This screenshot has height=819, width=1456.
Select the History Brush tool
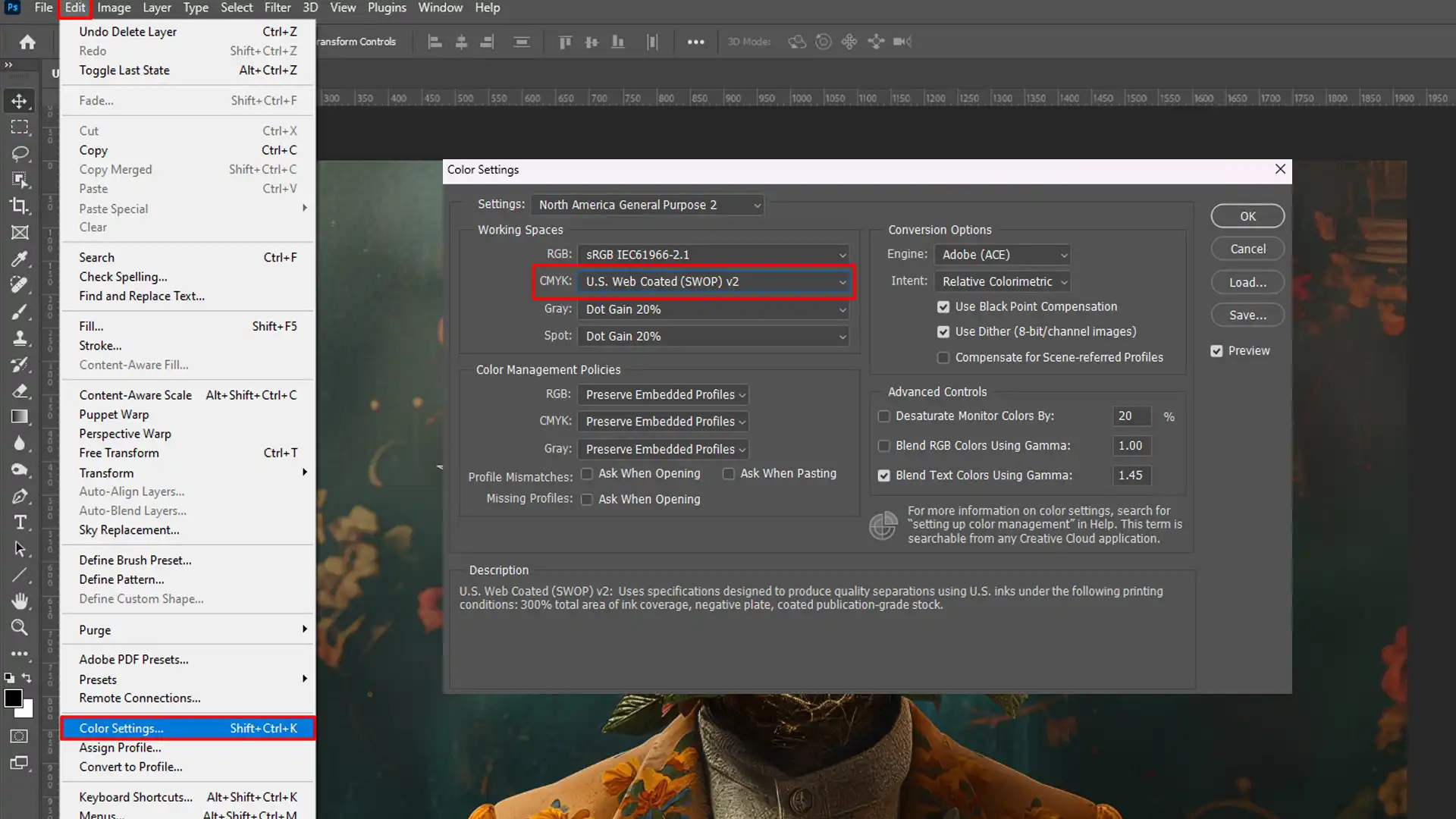(20, 364)
